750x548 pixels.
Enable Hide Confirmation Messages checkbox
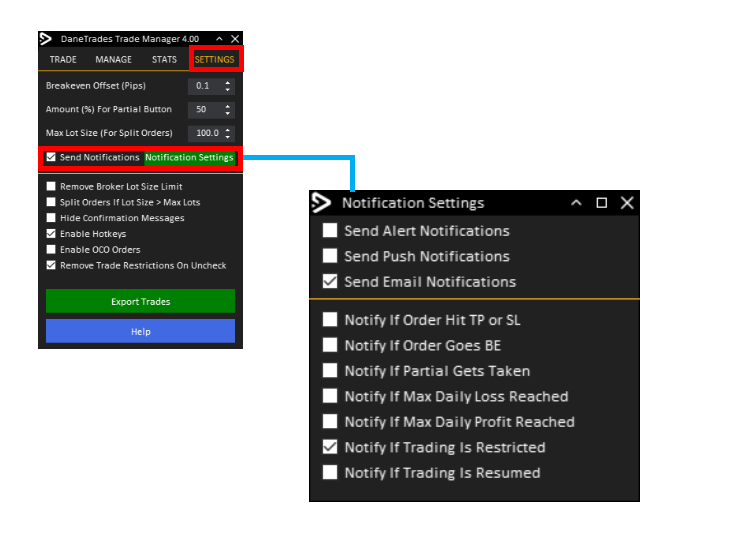51,218
